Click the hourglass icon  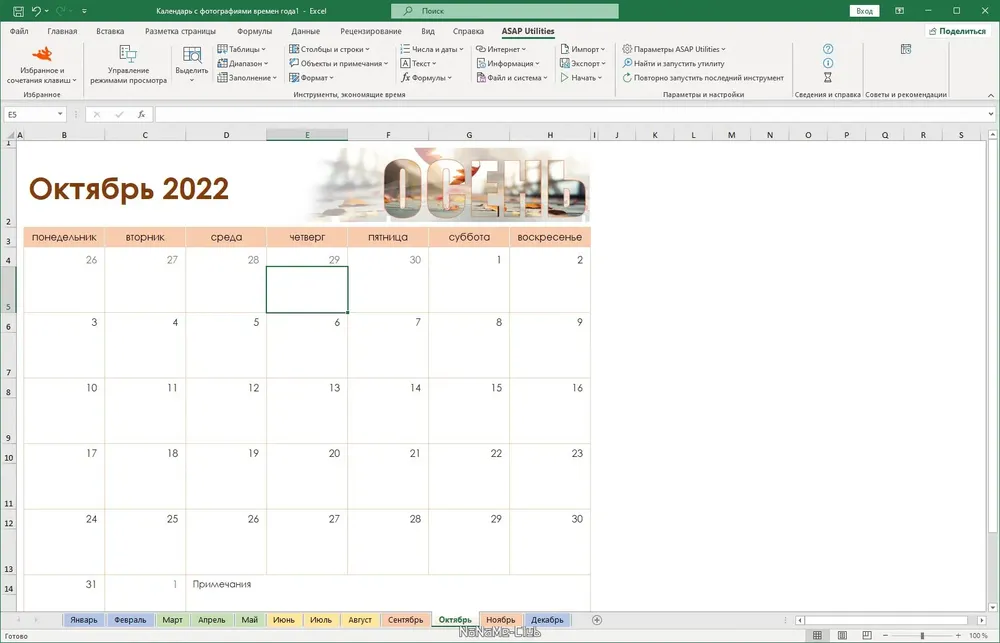[x=828, y=78]
